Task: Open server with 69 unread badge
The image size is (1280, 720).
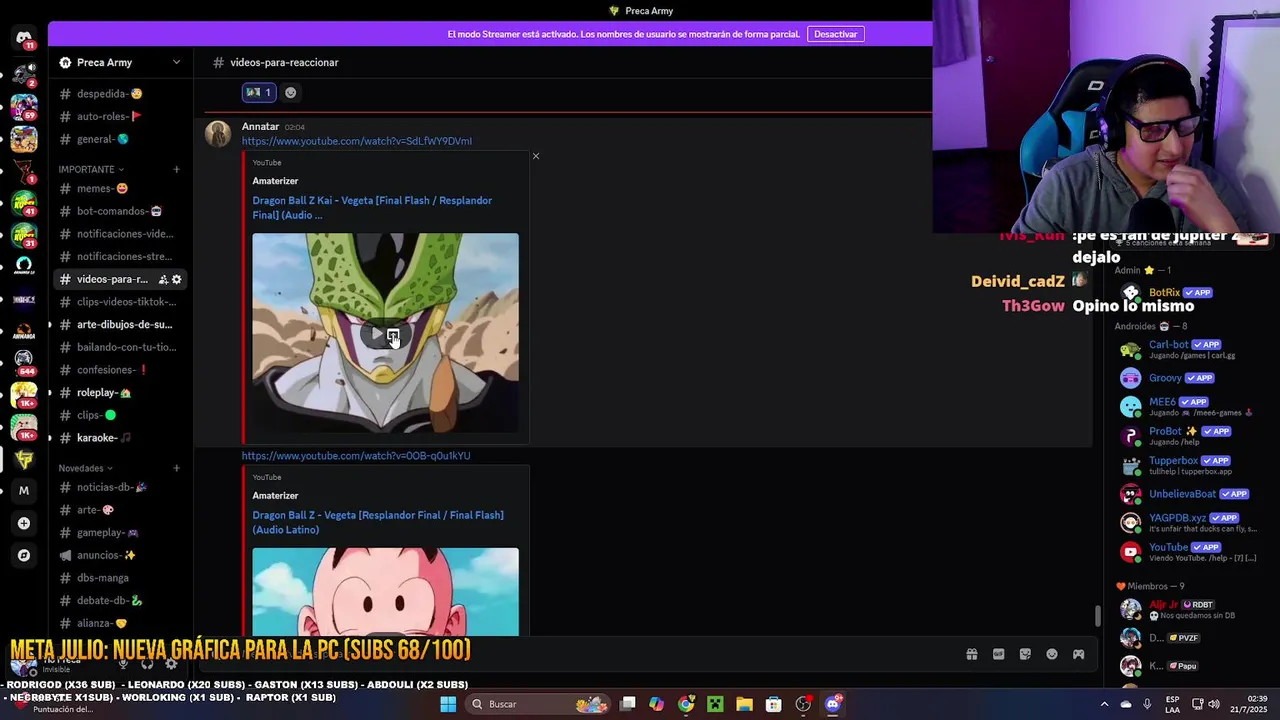Action: pos(24,106)
